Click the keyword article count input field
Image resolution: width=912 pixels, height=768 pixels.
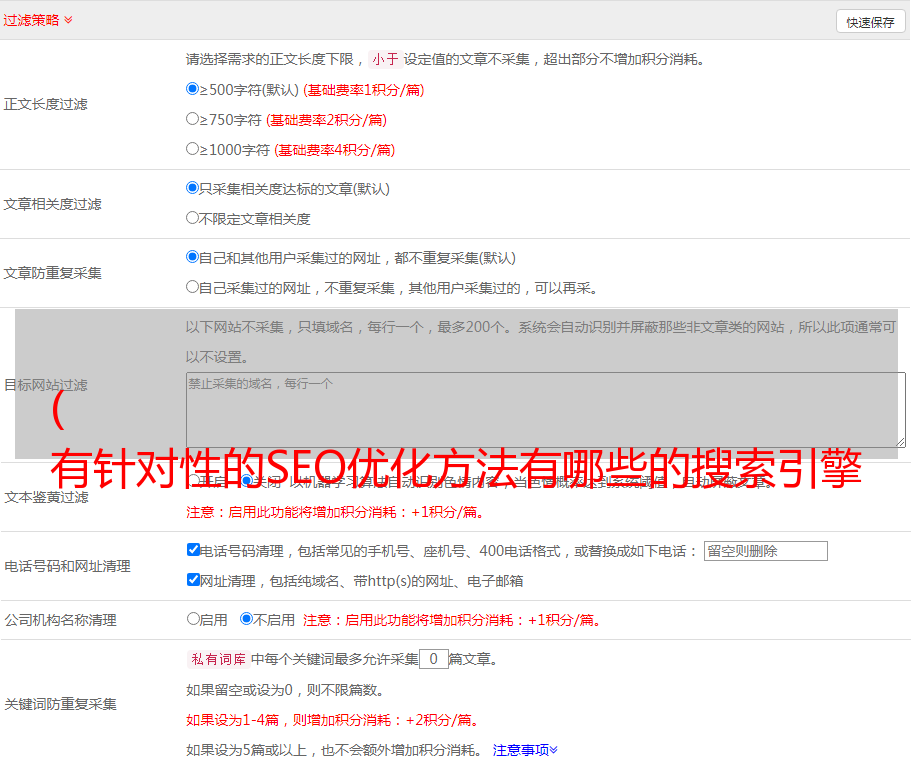coord(433,659)
